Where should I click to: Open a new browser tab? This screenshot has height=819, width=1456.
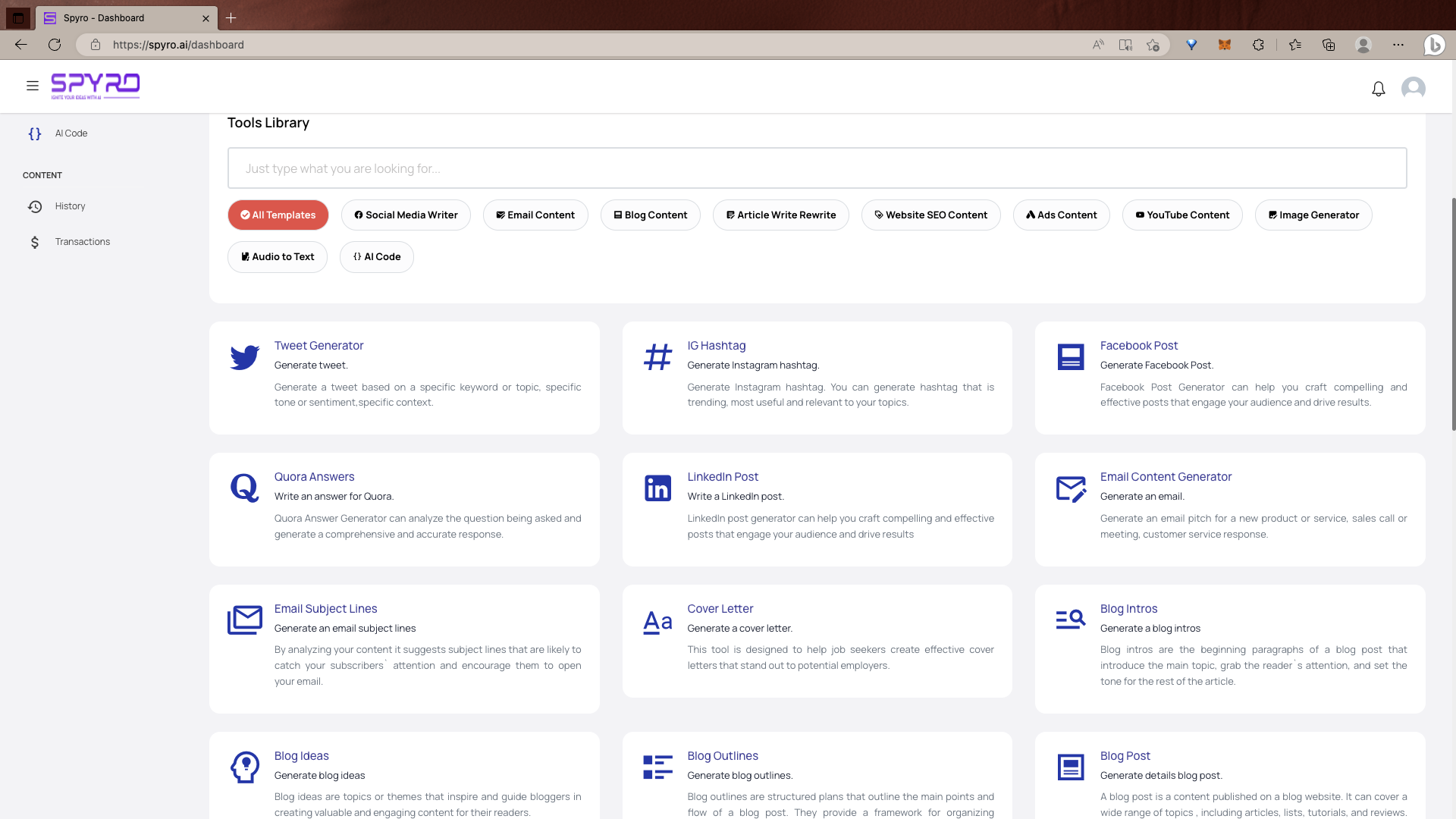pos(231,17)
